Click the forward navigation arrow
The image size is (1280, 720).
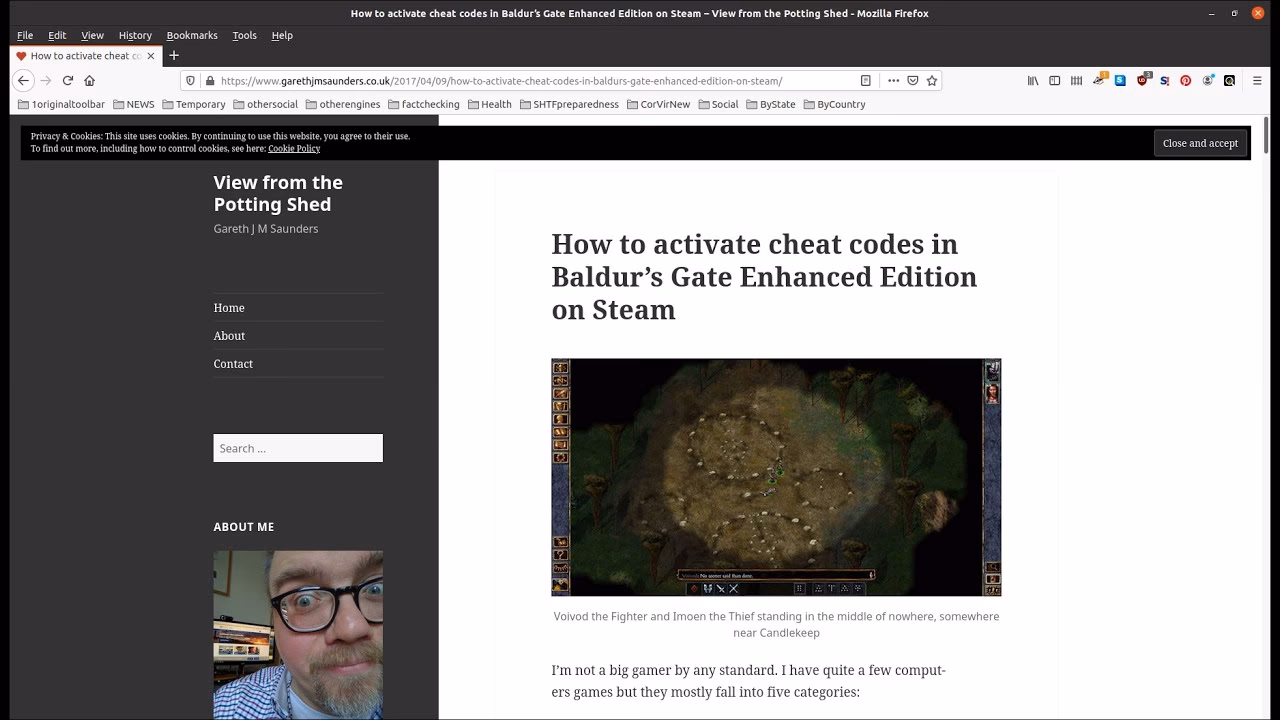[x=45, y=80]
